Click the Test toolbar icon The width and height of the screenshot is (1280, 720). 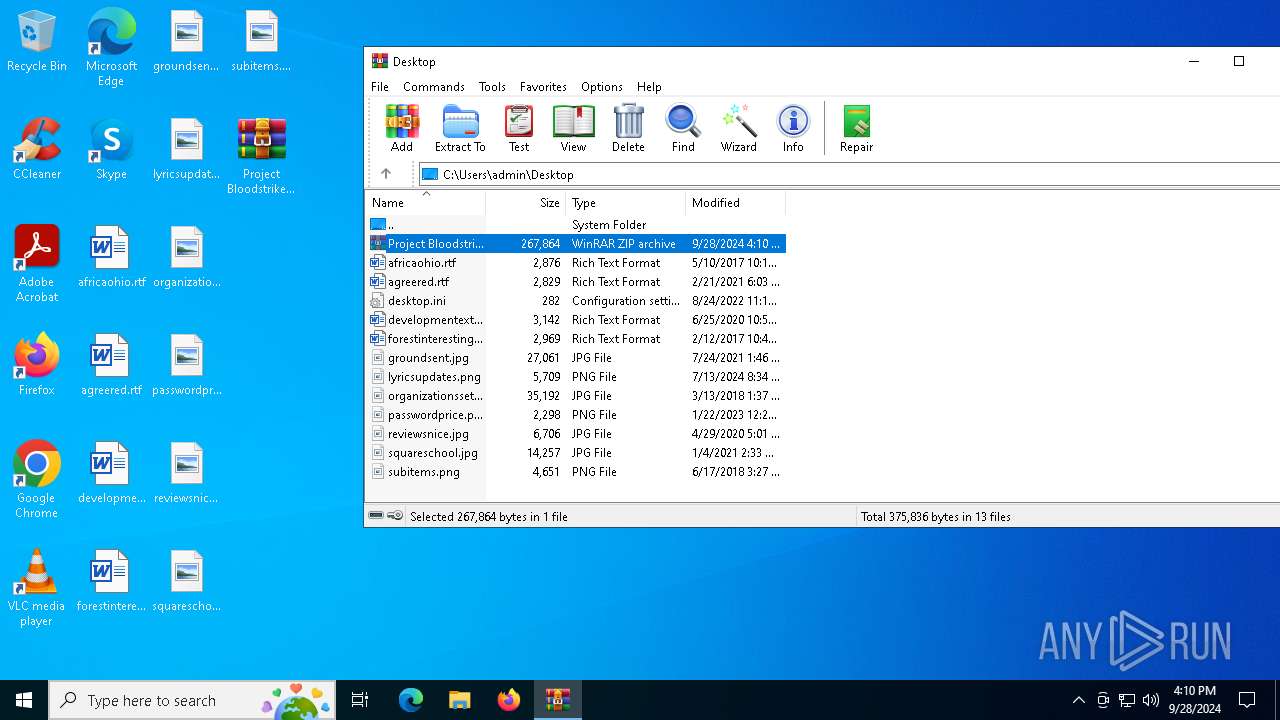519,128
